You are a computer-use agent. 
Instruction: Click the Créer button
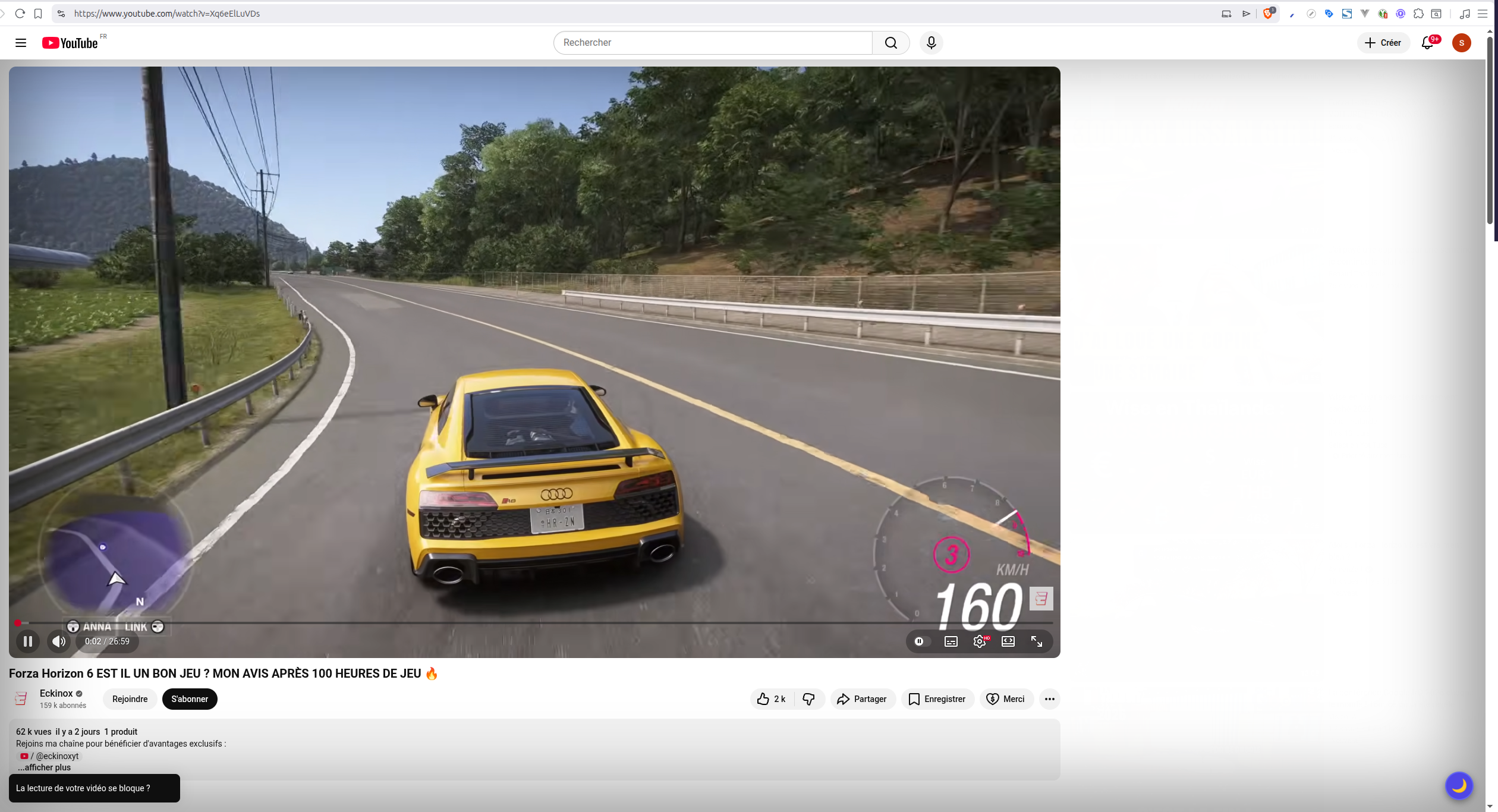1383,43
